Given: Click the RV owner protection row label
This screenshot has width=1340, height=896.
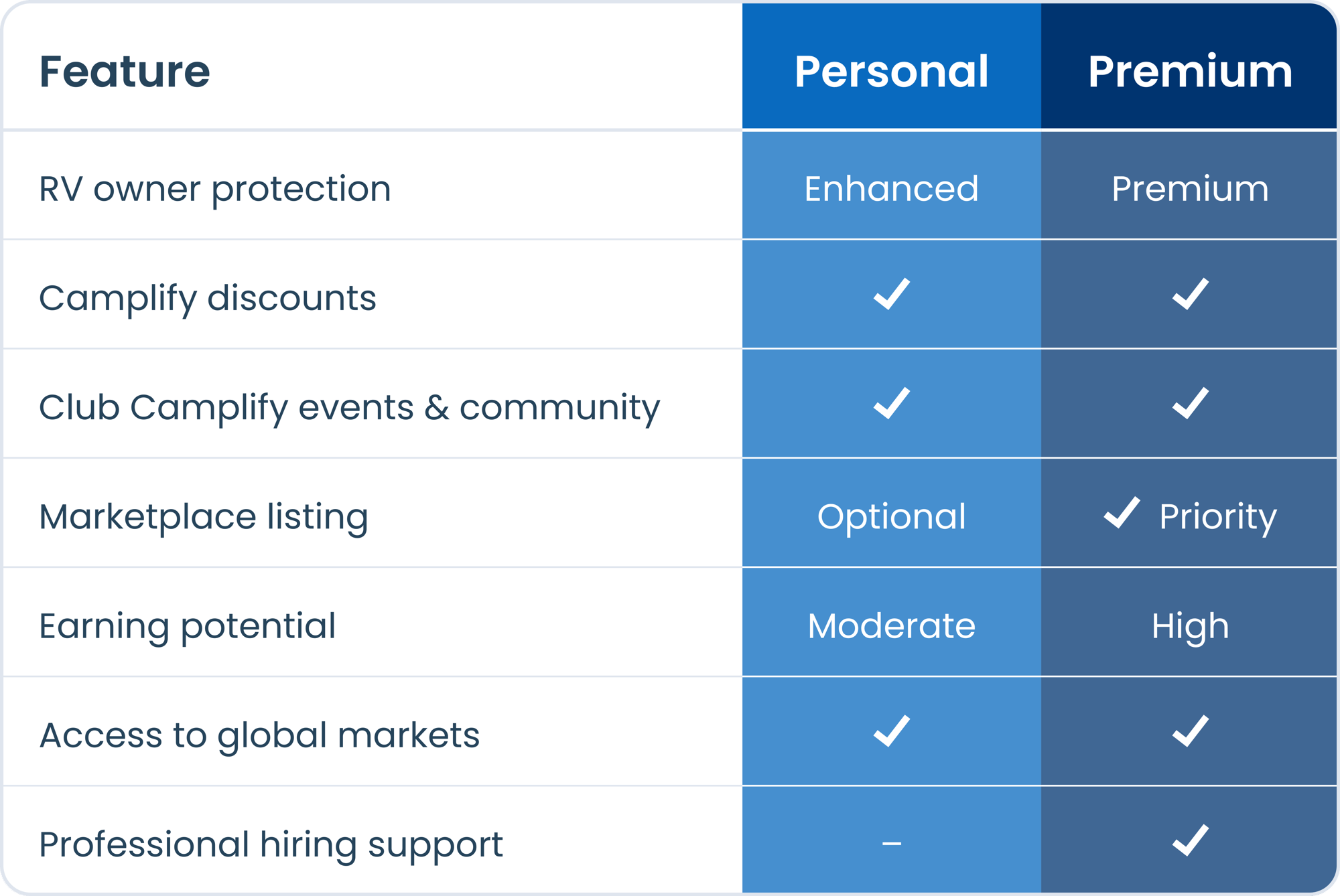Looking at the screenshot, I should pyautogui.click(x=215, y=190).
